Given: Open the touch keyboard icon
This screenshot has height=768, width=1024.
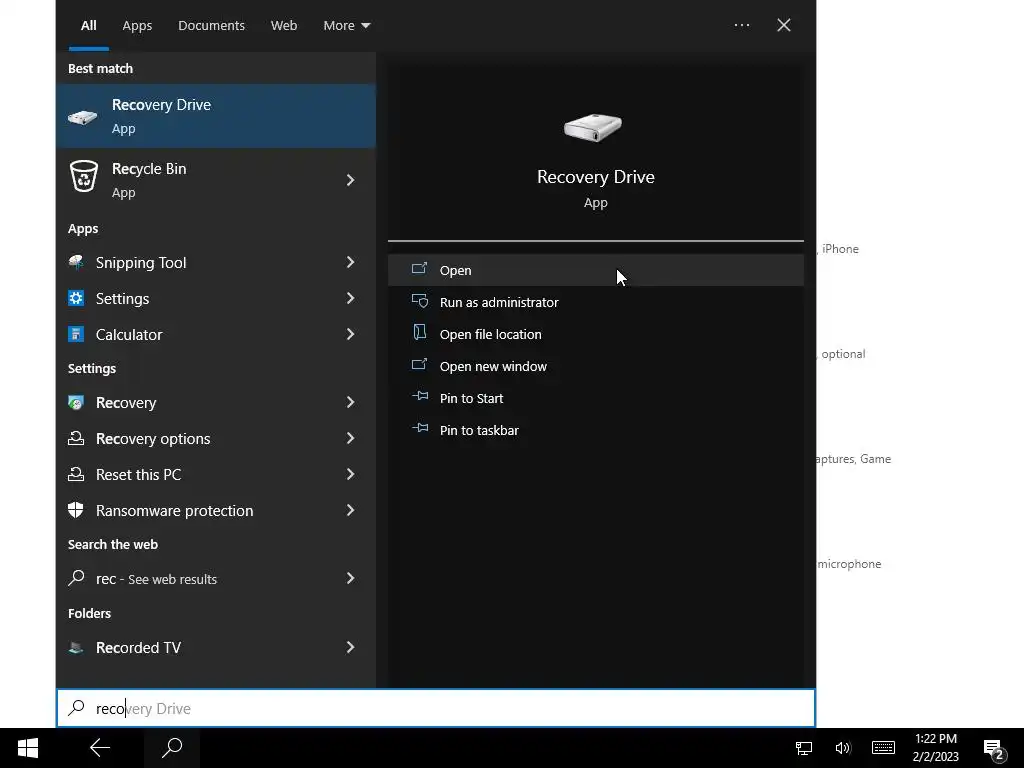Looking at the screenshot, I should pyautogui.click(x=883, y=748).
